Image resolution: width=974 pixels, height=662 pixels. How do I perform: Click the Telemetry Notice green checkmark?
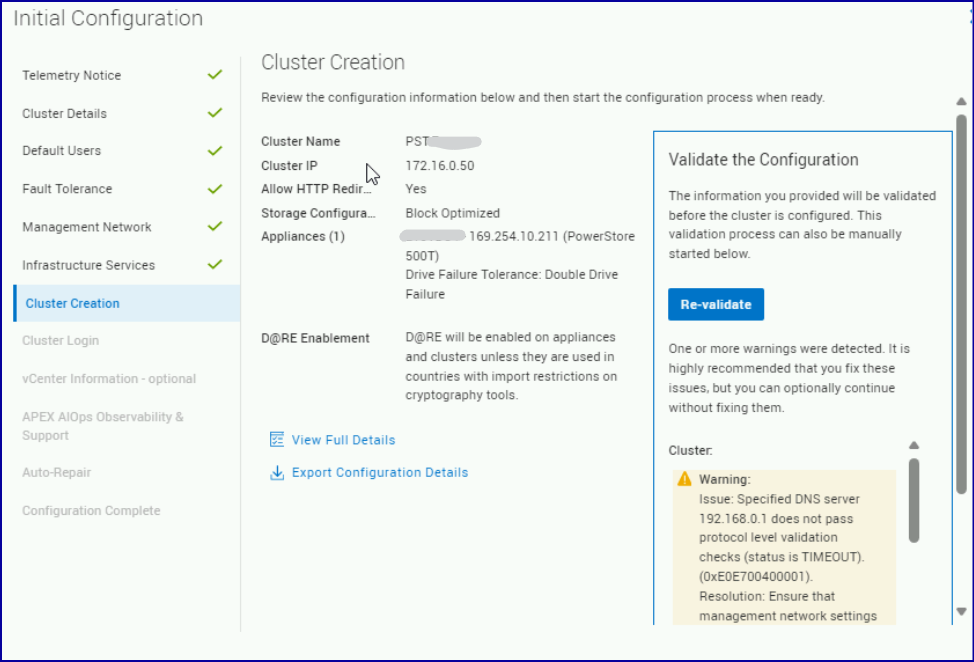[x=214, y=75]
